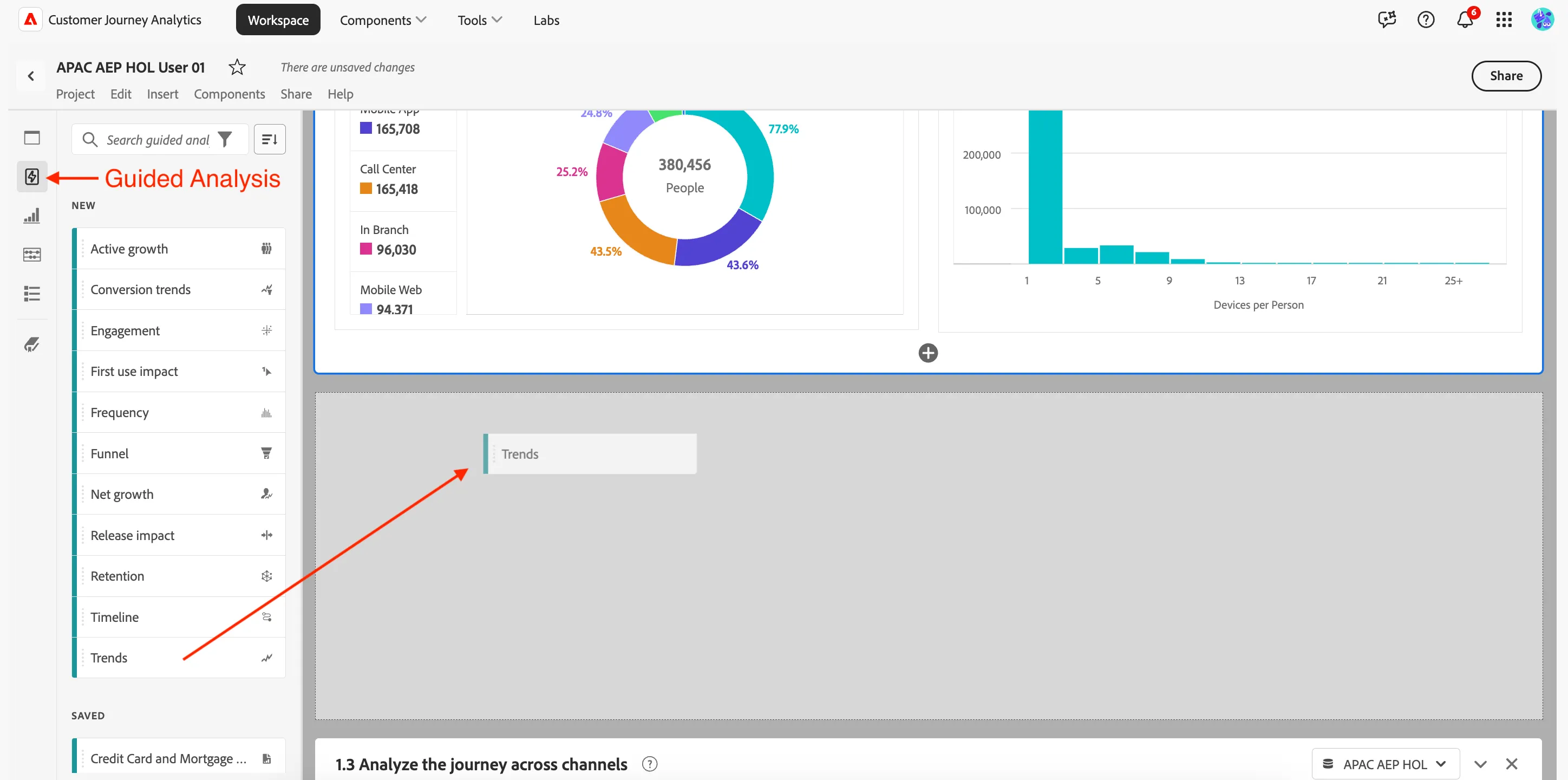1568x780 pixels.
Task: Open the help question mark icon
Action: (1426, 20)
